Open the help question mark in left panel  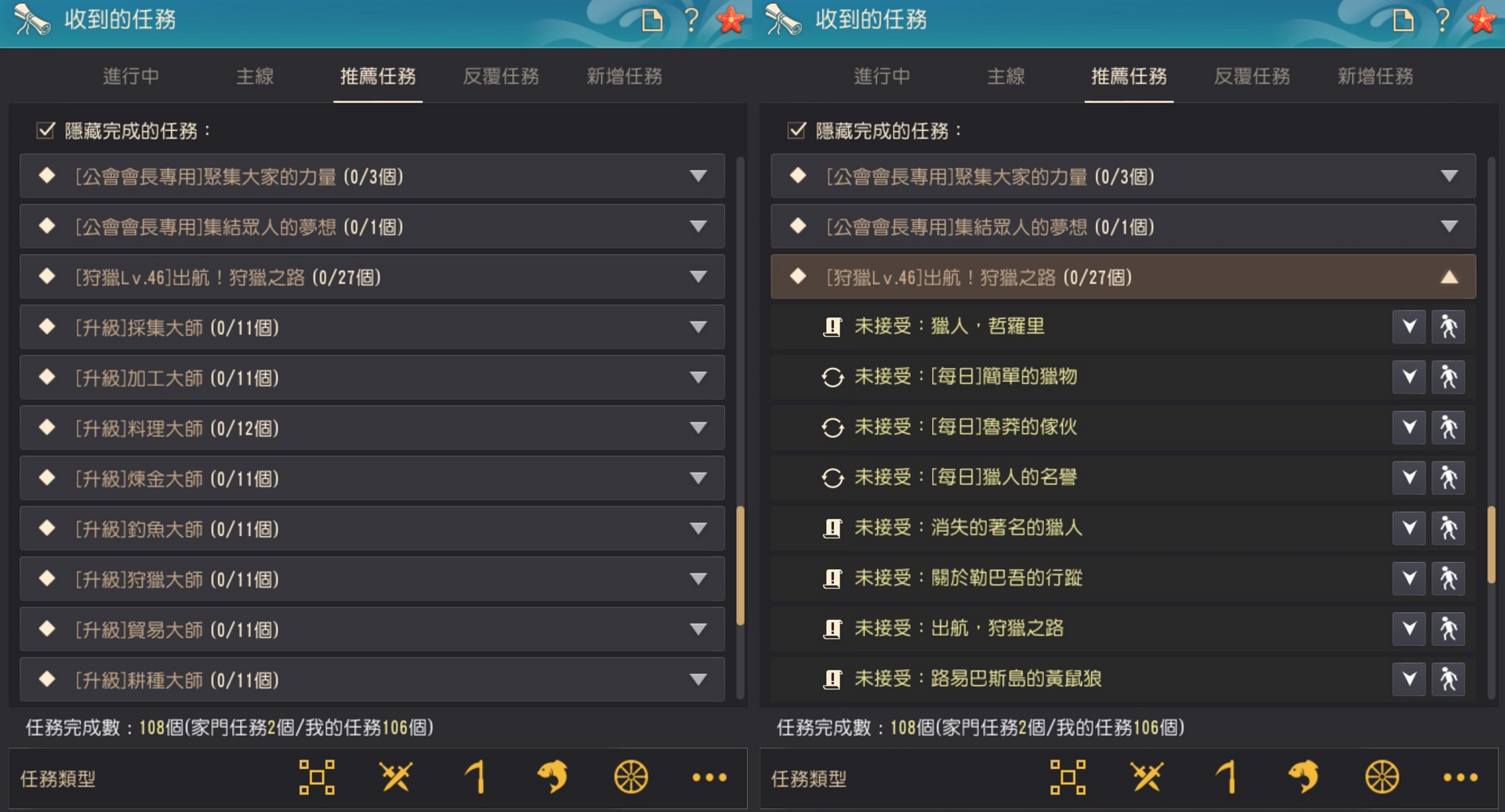click(x=691, y=20)
